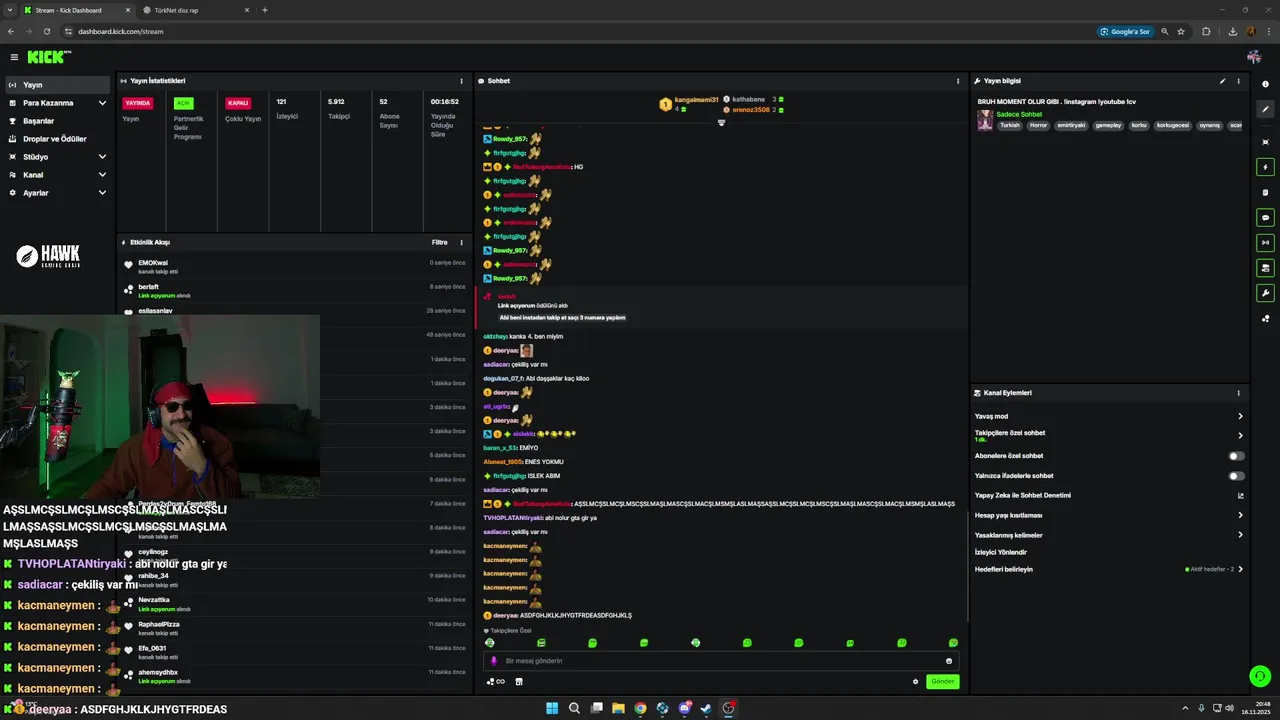Click the speech bubble chat icon in right sidebar
Image resolution: width=1280 pixels, height=720 pixels.
tap(1265, 217)
